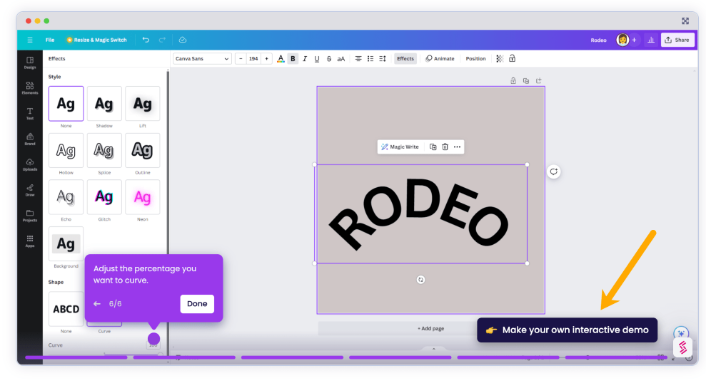Open the Position tab in toolbar
This screenshot has width=706, height=381.
(x=475, y=59)
